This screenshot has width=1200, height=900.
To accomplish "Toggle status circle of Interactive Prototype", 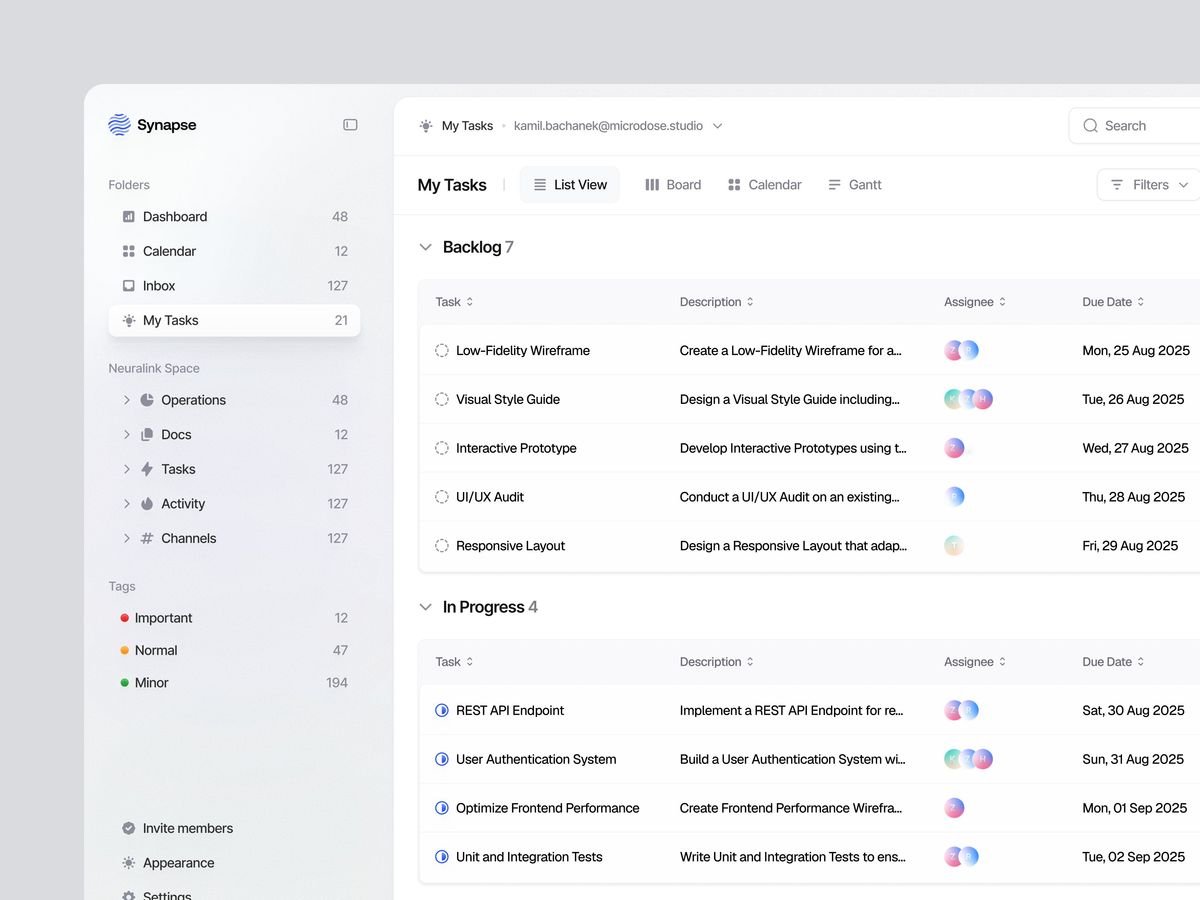I will click(x=442, y=448).
